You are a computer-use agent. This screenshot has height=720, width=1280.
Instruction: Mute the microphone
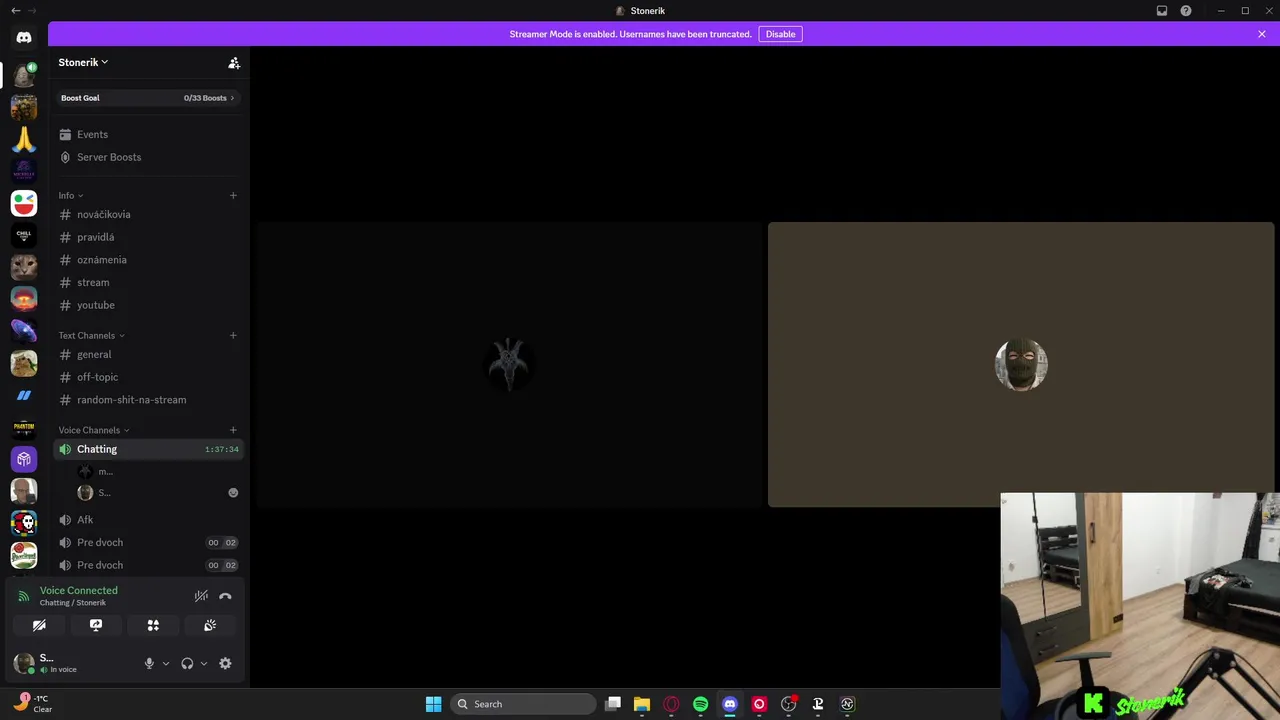point(149,663)
